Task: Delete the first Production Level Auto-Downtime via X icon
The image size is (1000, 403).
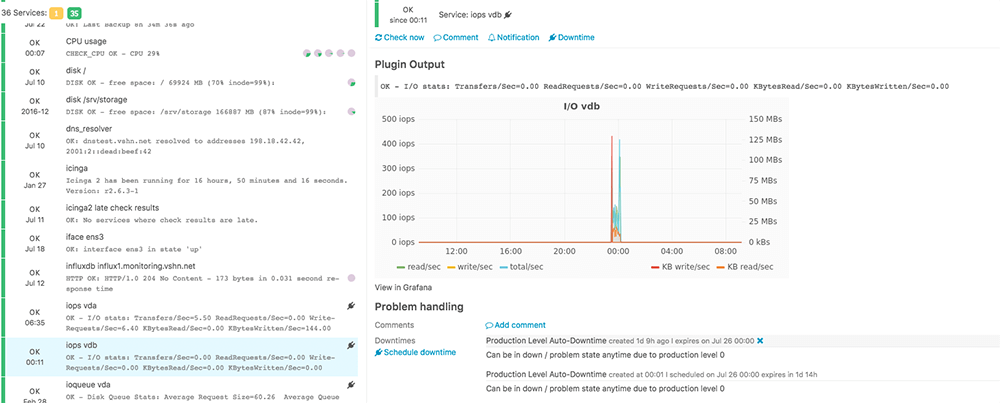Action: point(760,341)
